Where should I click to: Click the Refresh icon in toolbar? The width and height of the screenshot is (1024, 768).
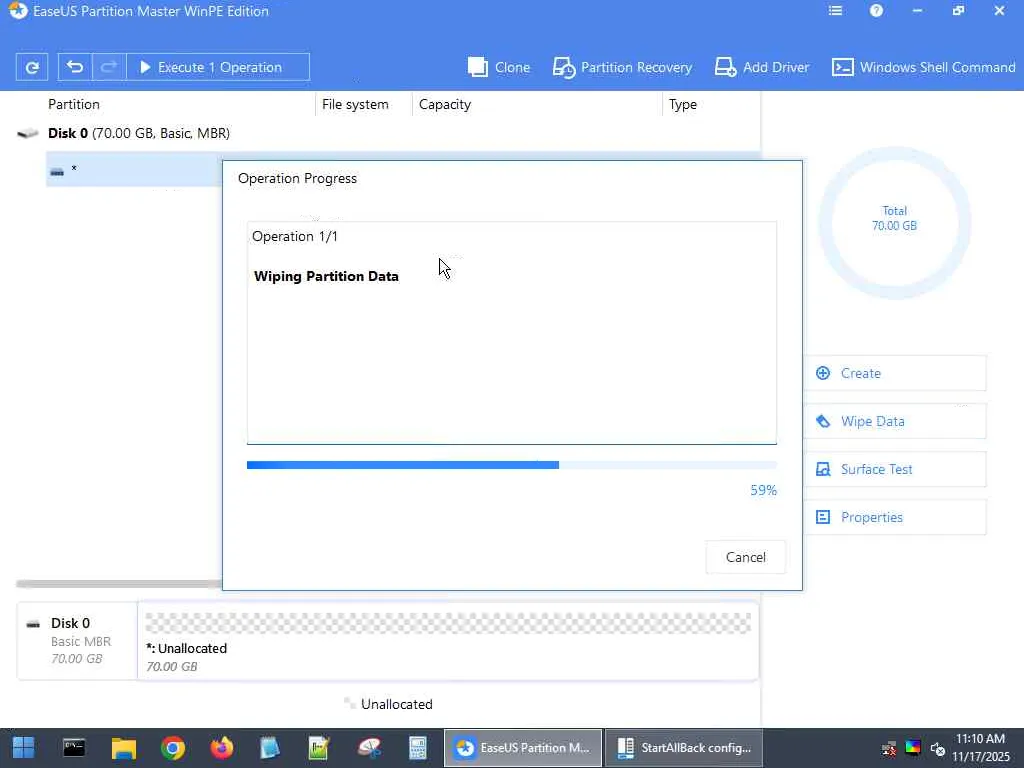coord(32,67)
